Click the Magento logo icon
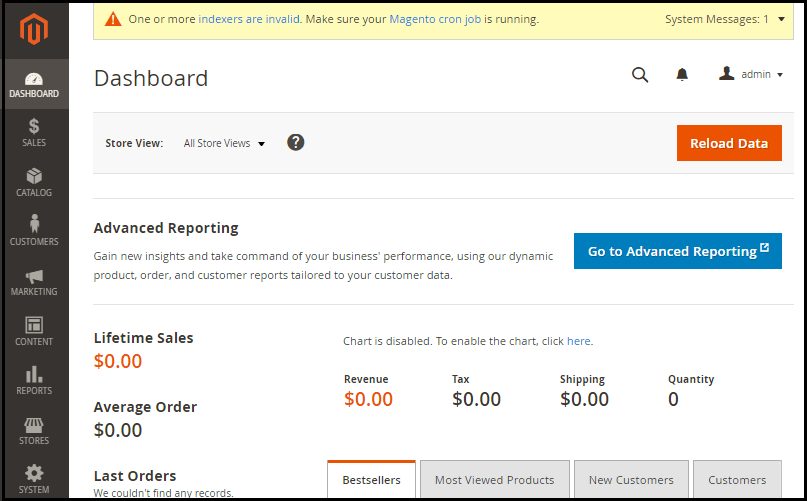This screenshot has height=501, width=807. (x=35, y=30)
